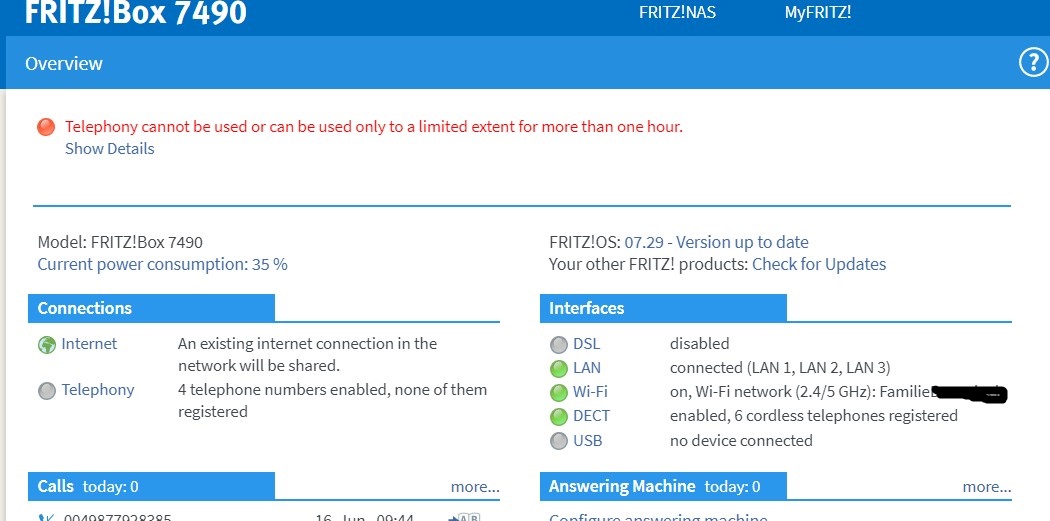Expand more in Answering Machine section
This screenshot has height=521, width=1050.
pyautogui.click(x=986, y=487)
